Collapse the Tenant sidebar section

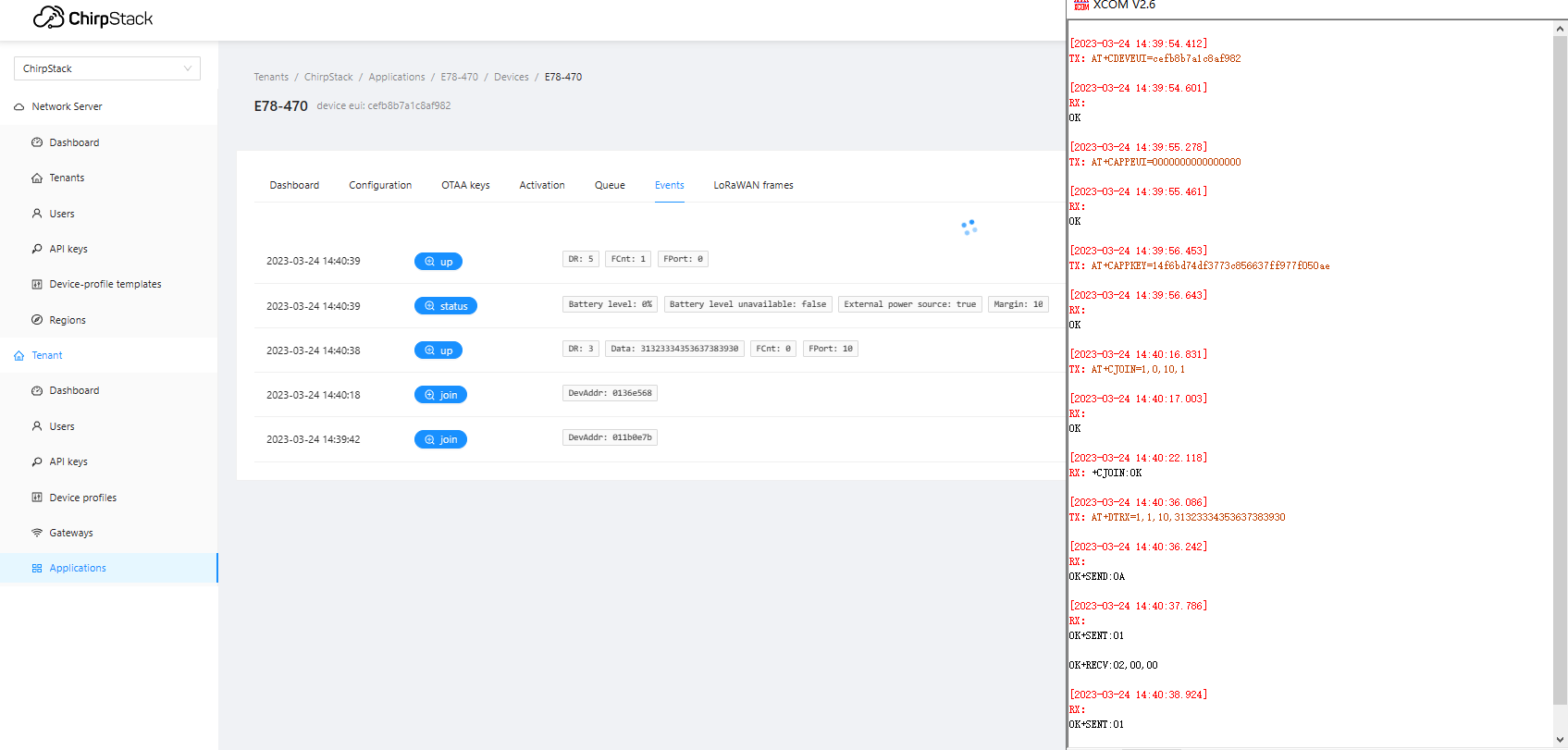pyautogui.click(x=46, y=355)
